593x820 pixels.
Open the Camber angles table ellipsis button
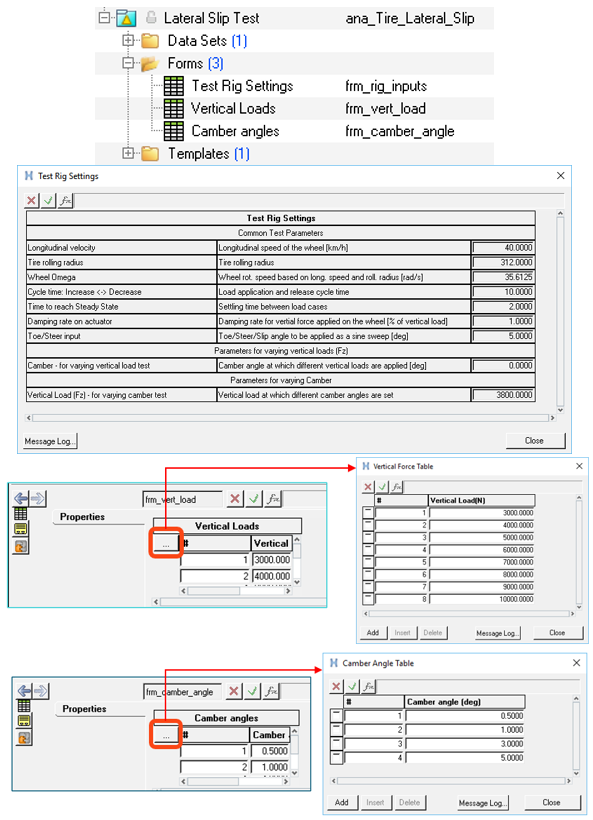coord(166,736)
